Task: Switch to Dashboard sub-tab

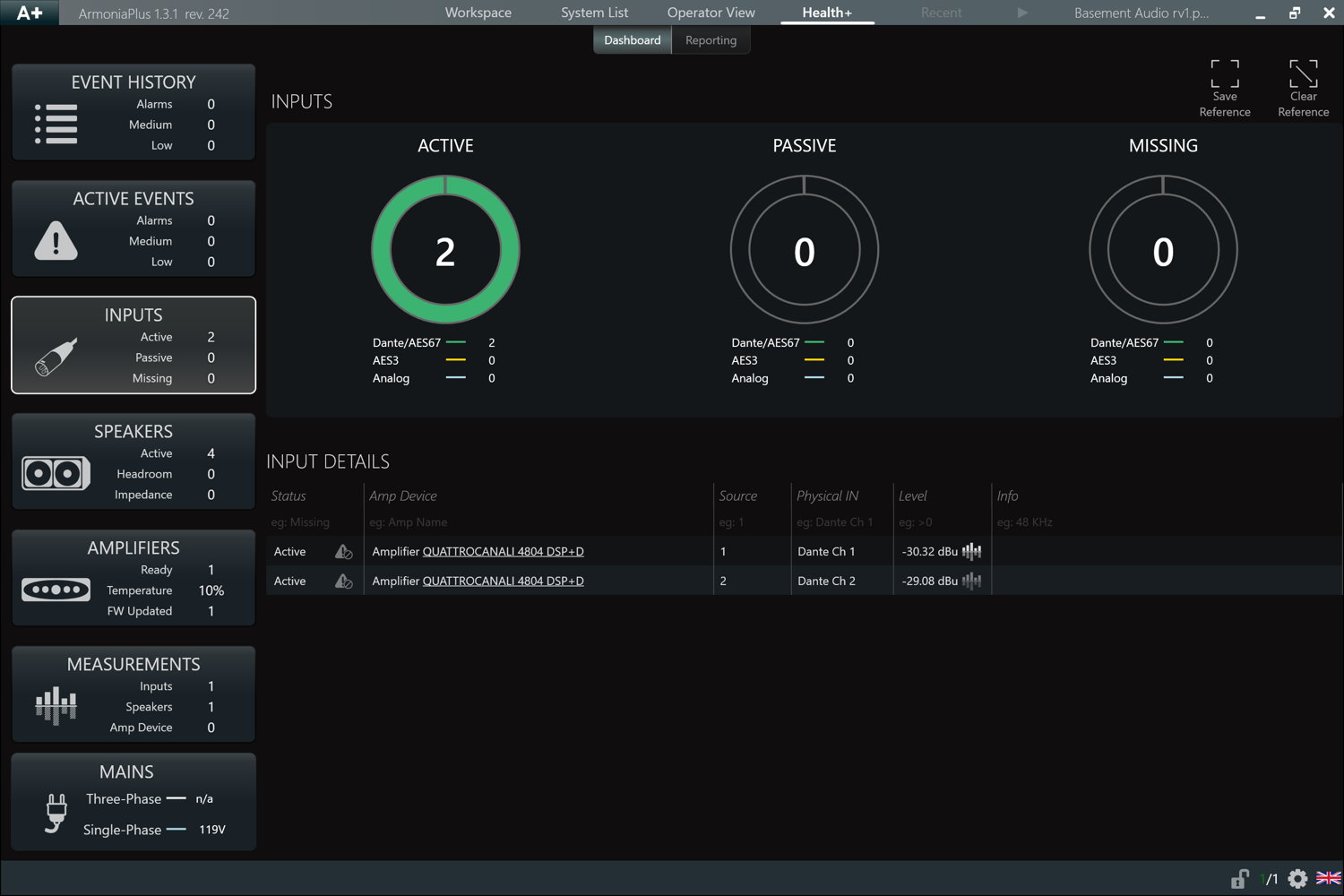Action: click(x=633, y=40)
